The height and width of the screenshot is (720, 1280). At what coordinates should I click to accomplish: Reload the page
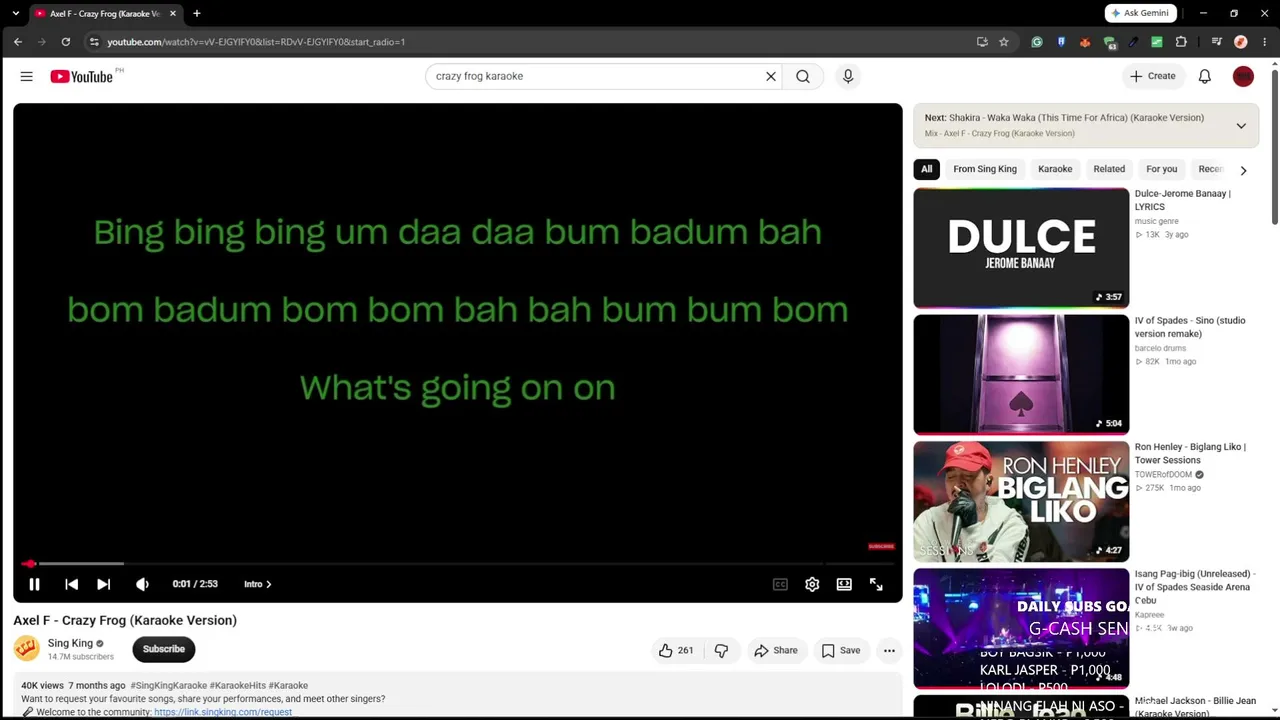click(66, 42)
